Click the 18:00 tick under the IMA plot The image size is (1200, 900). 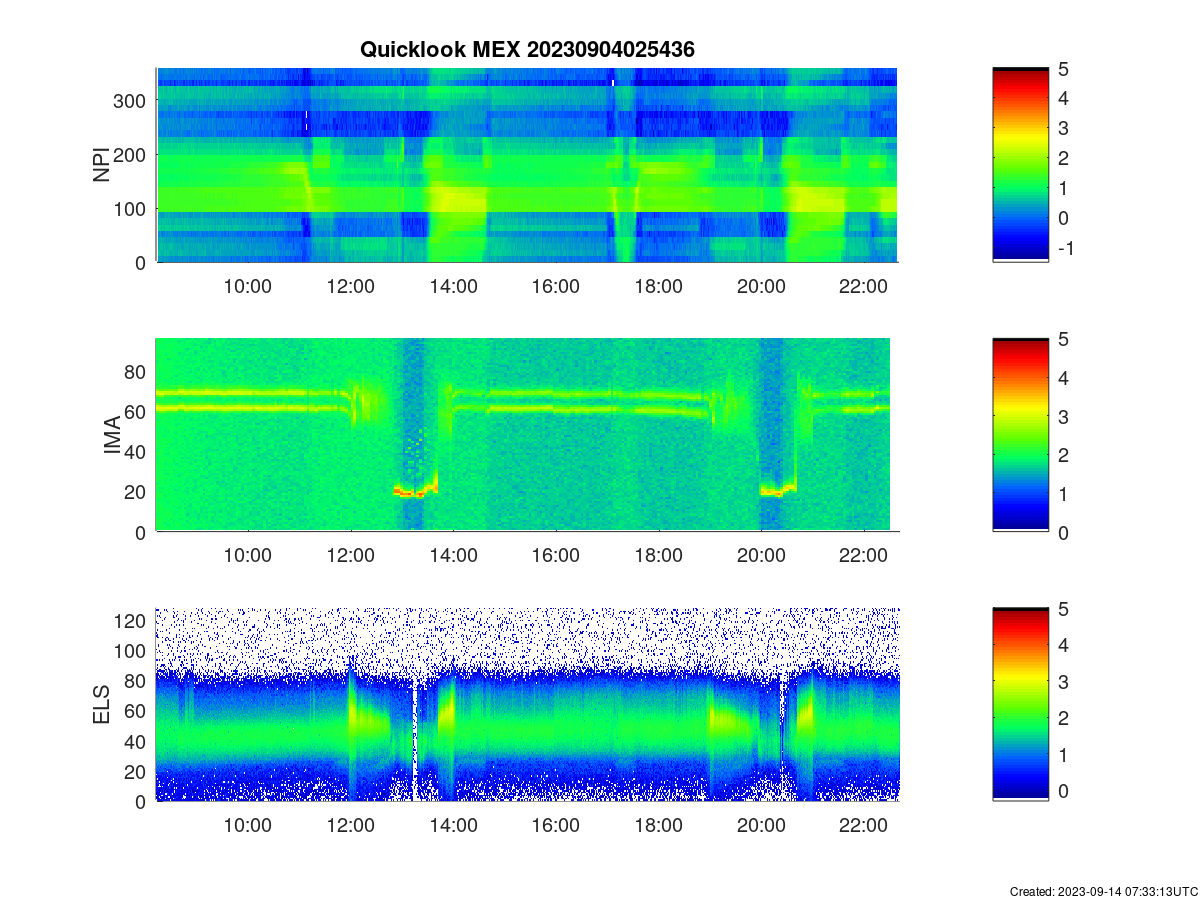tap(659, 556)
